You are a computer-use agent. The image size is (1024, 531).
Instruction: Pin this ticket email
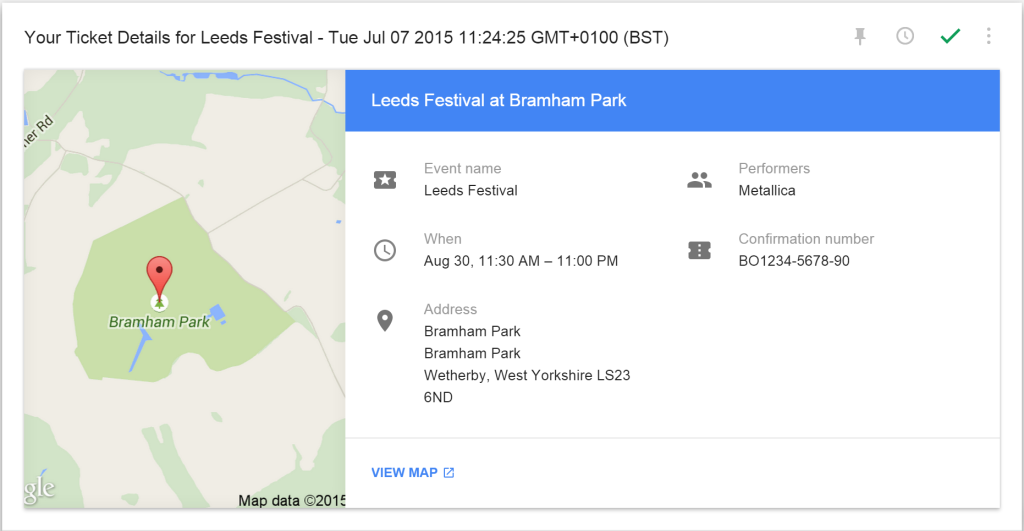click(860, 37)
